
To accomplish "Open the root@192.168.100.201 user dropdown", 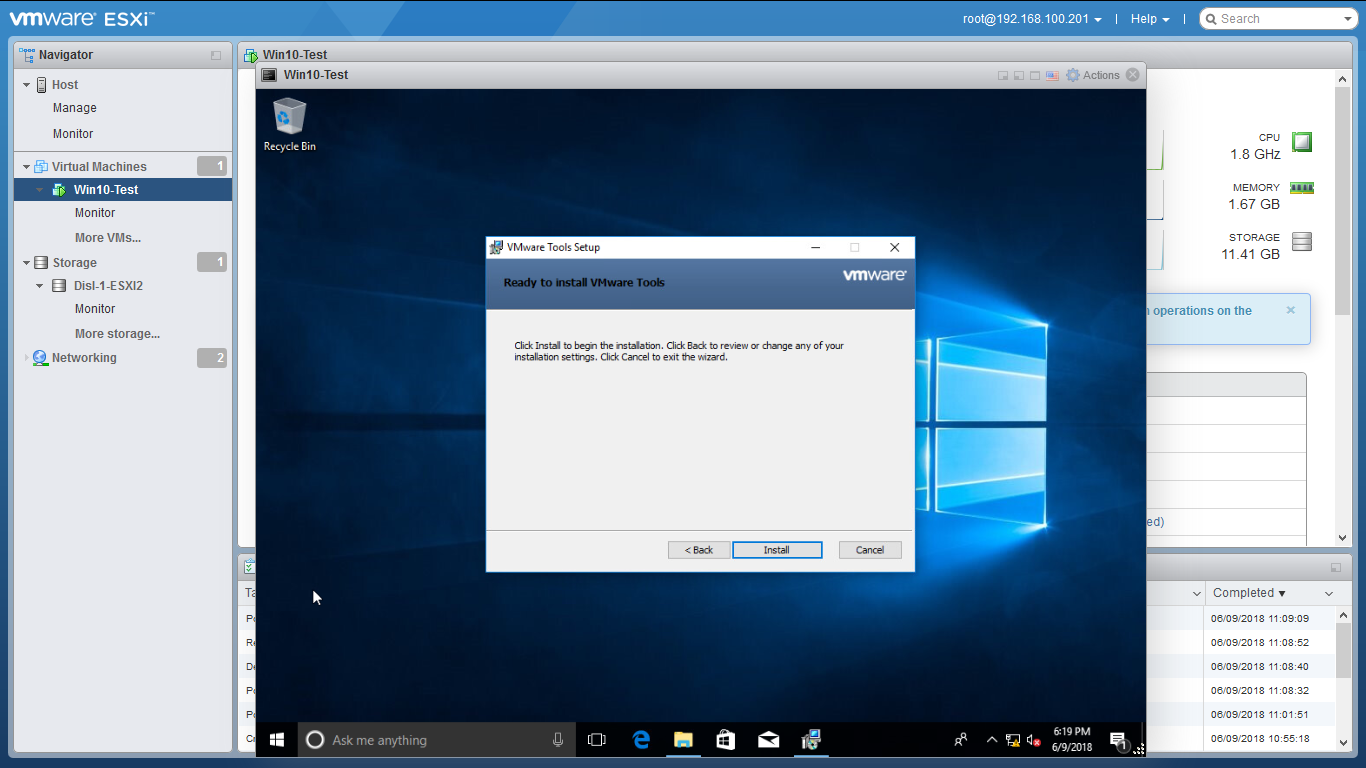I will (1032, 19).
